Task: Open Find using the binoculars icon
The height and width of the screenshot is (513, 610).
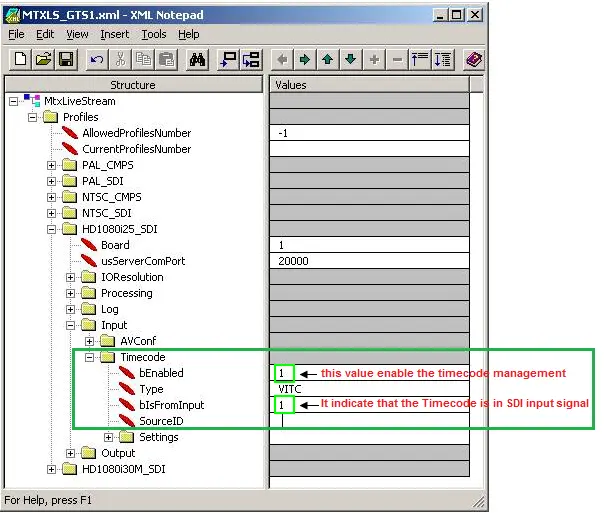Action: click(197, 59)
